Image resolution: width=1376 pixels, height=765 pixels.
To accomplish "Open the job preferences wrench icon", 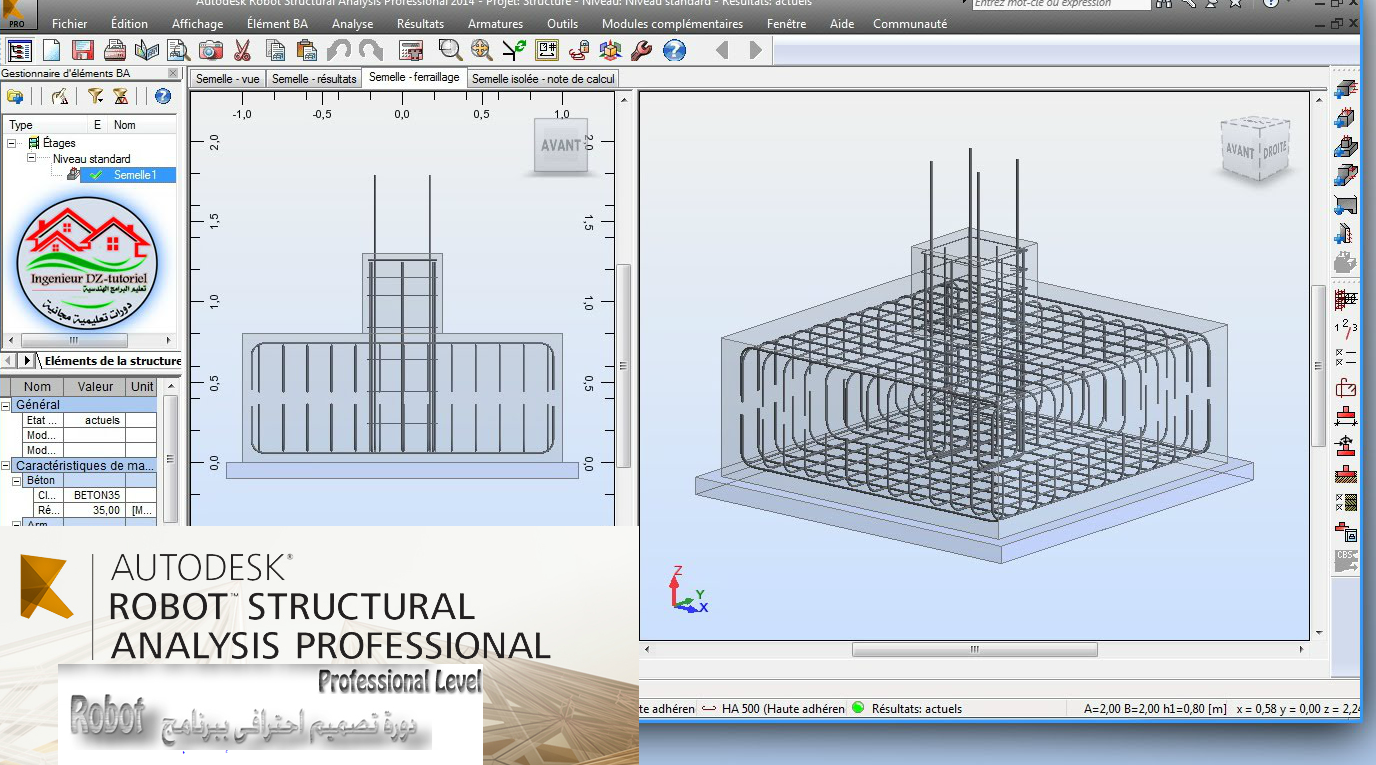I will [x=642, y=50].
